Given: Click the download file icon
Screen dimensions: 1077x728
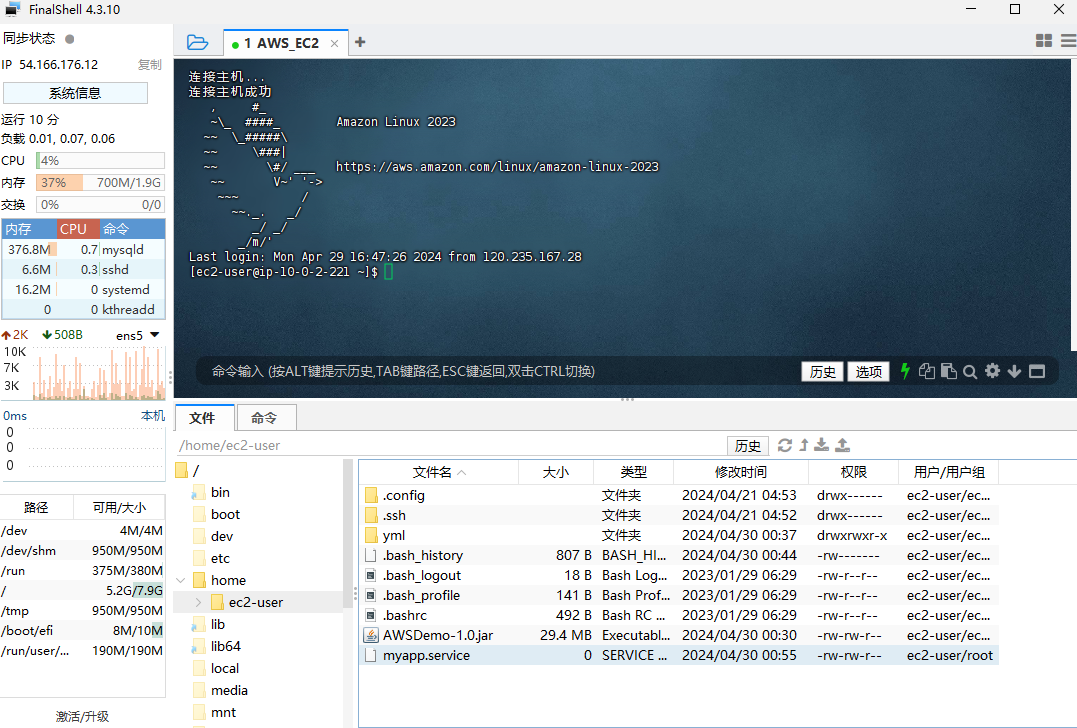Looking at the screenshot, I should (x=821, y=445).
